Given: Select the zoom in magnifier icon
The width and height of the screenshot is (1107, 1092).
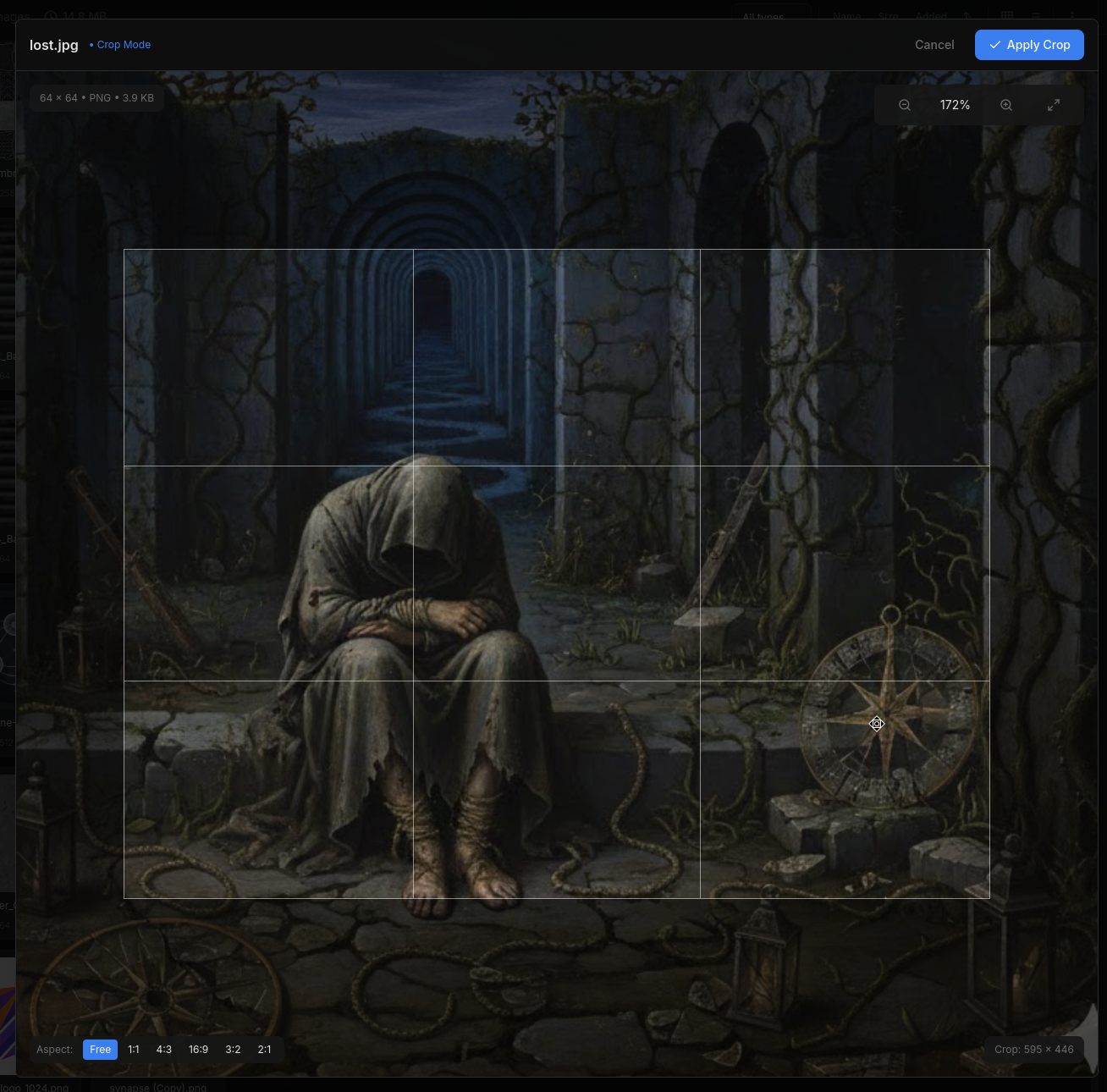Looking at the screenshot, I should [1006, 104].
